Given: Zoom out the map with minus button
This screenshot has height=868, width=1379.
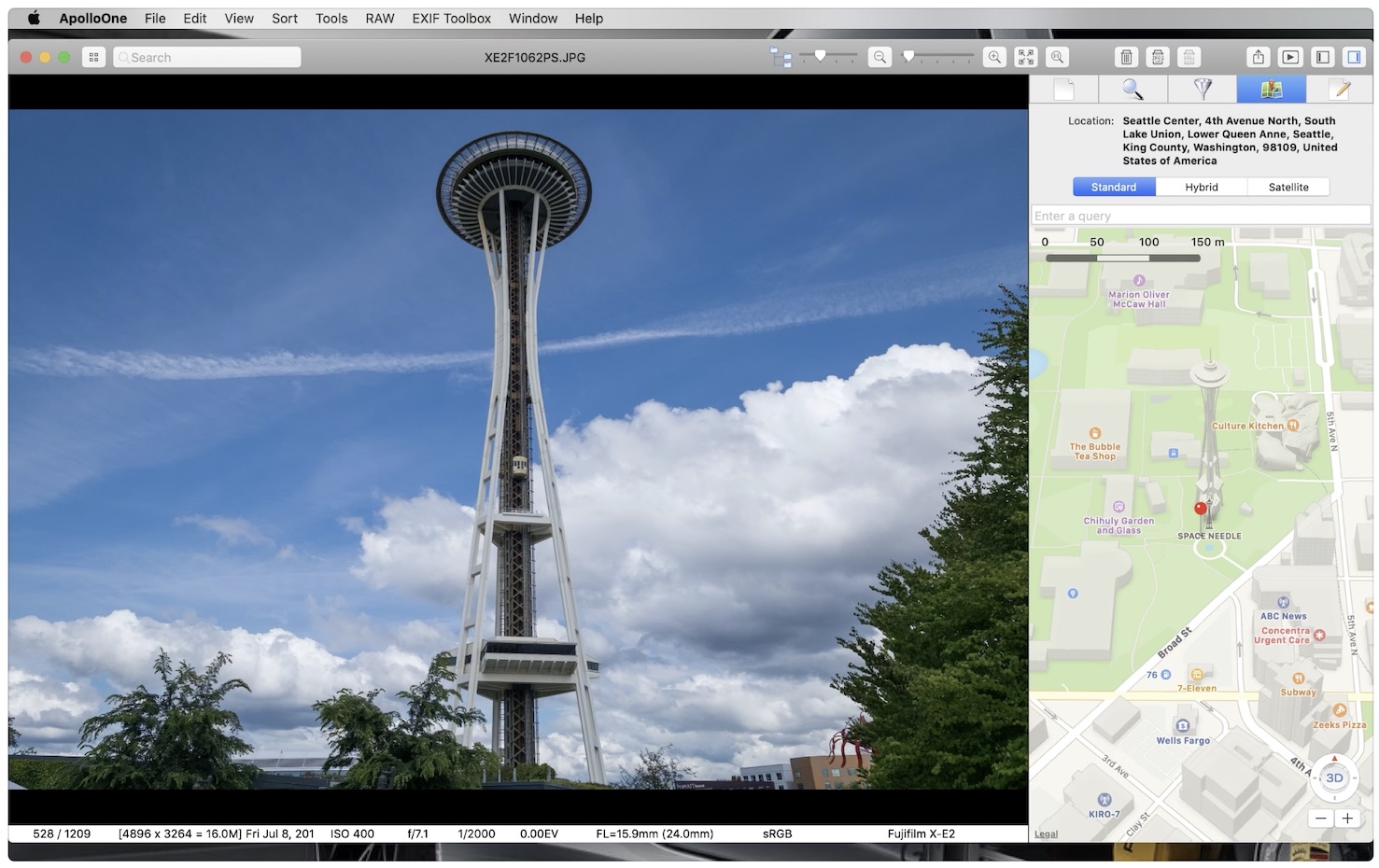Looking at the screenshot, I should (x=1320, y=819).
